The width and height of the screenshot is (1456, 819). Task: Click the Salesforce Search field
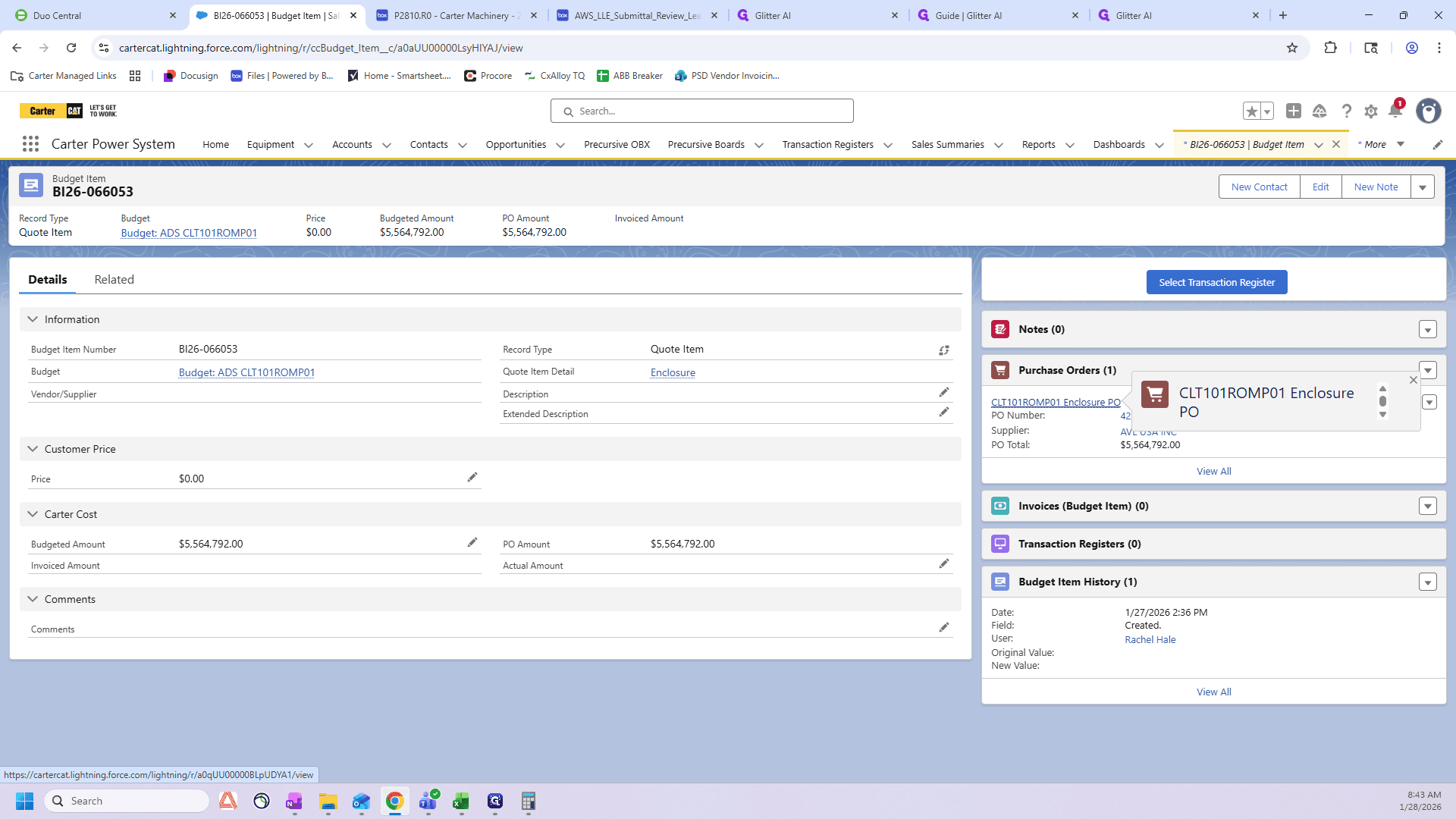pyautogui.click(x=701, y=111)
